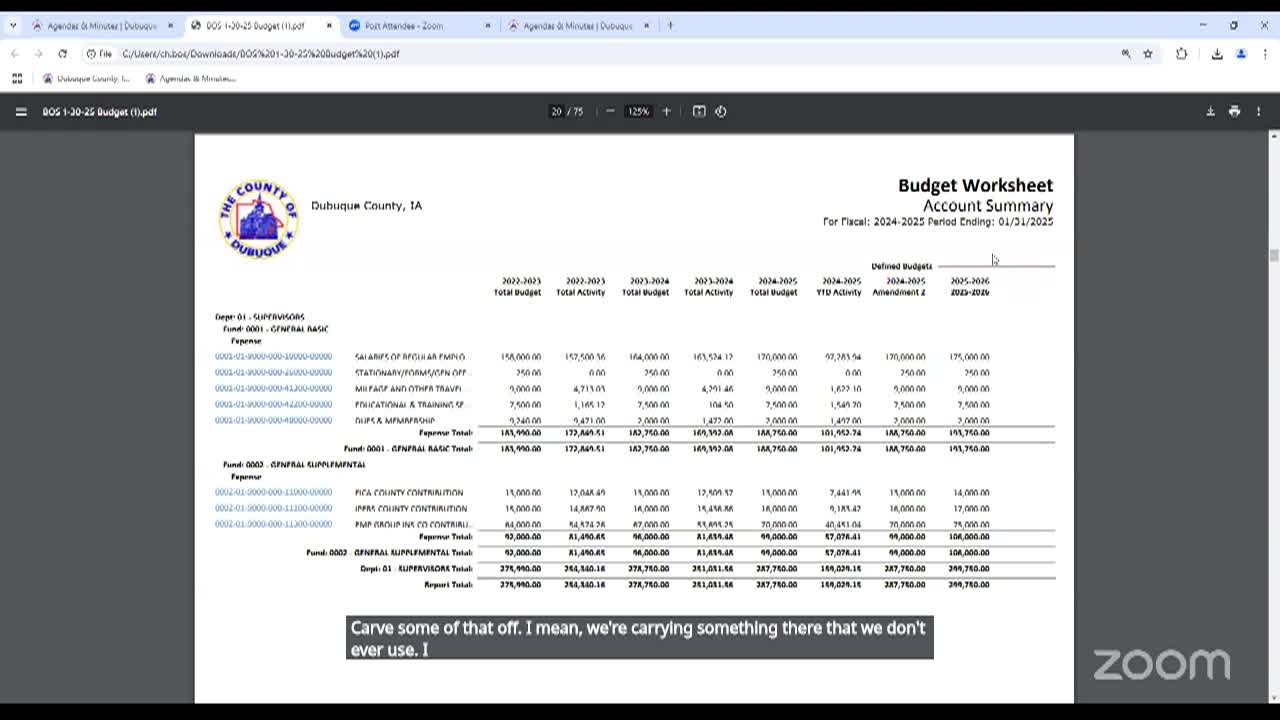1280x720 pixels.
Task: Open account link 0001-01-9000-000-10000-00000
Action: click(x=273, y=356)
